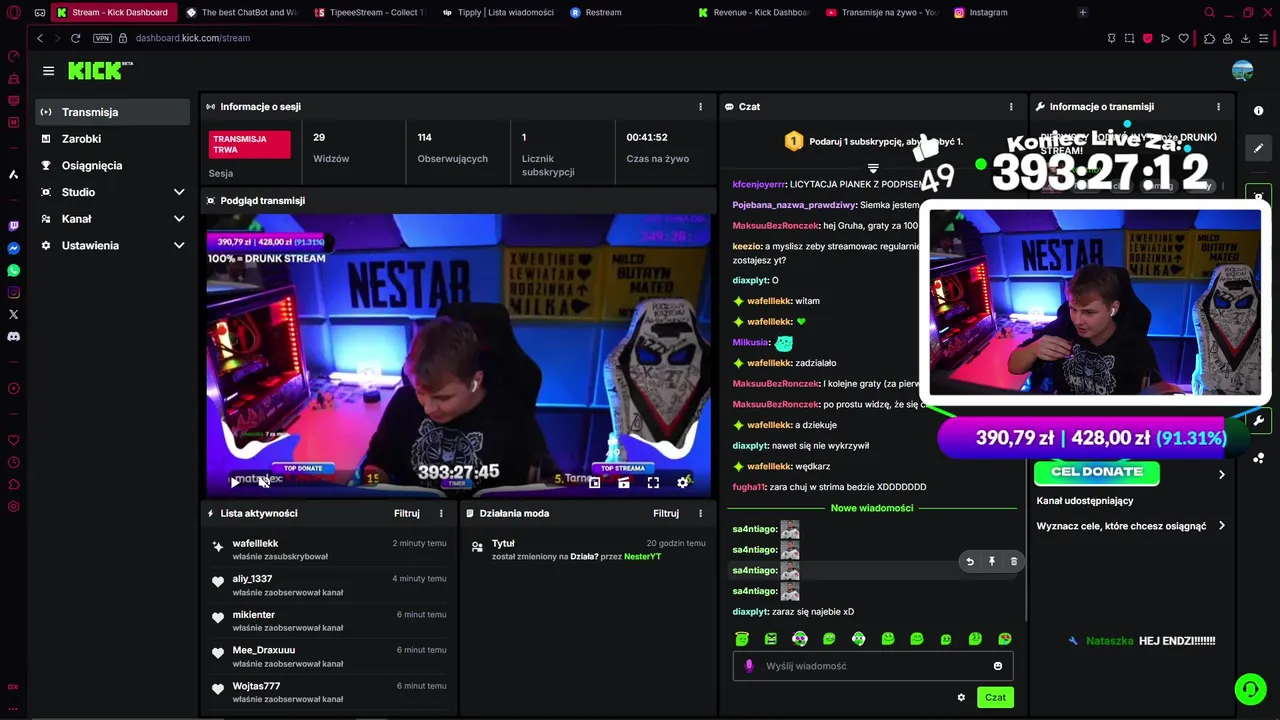The image size is (1280, 720).
Task: Open the options menu of Lista aktywności
Action: point(441,513)
